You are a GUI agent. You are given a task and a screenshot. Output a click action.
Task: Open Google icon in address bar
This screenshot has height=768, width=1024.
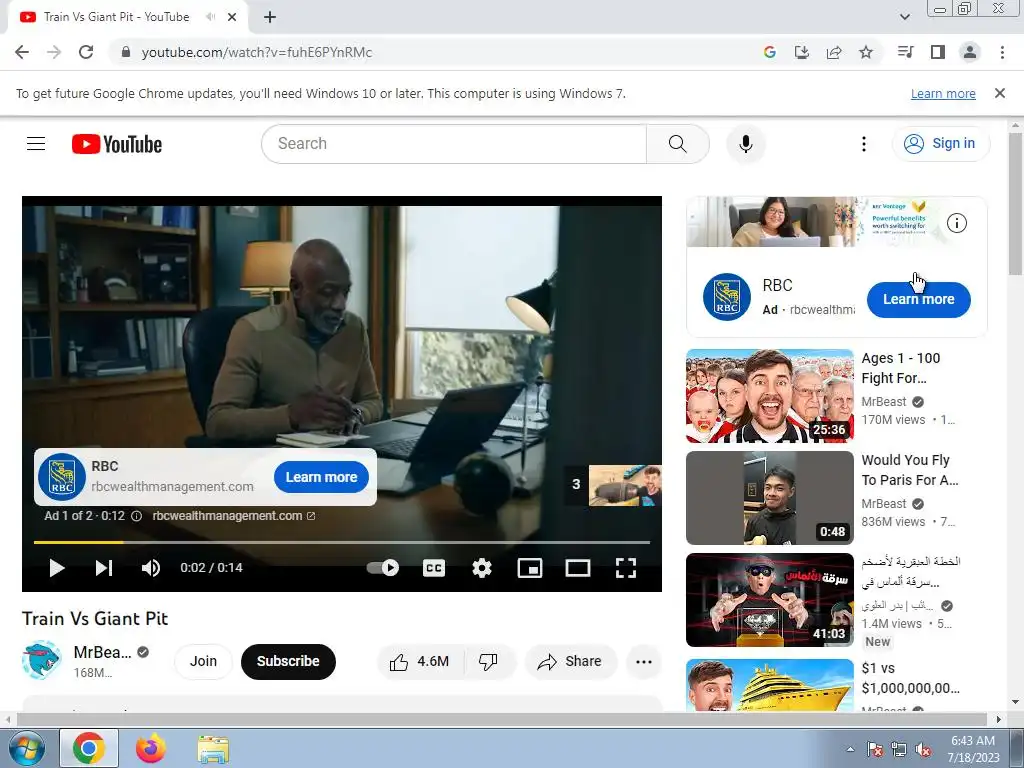pos(769,52)
